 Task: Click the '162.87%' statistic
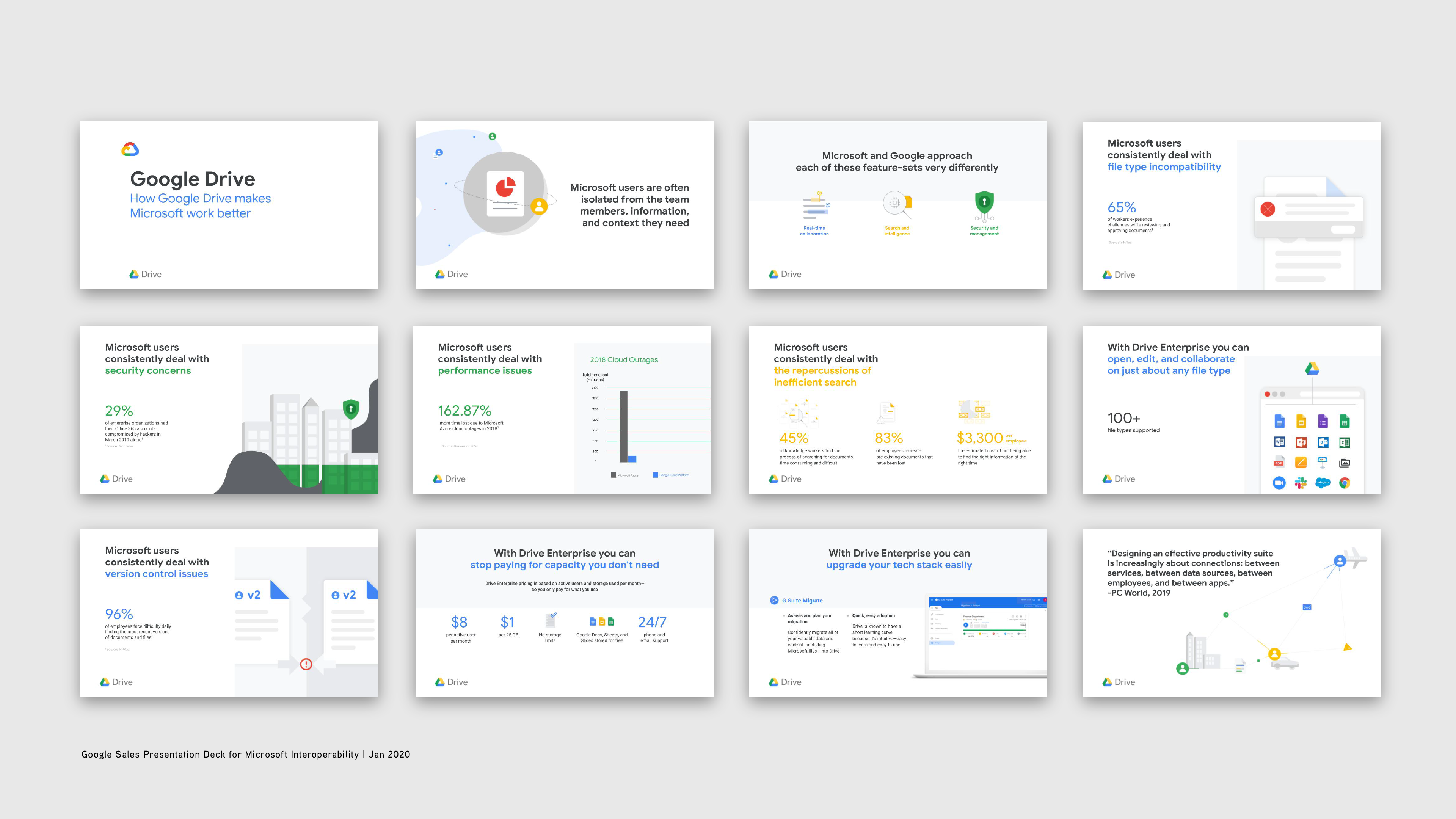464,410
